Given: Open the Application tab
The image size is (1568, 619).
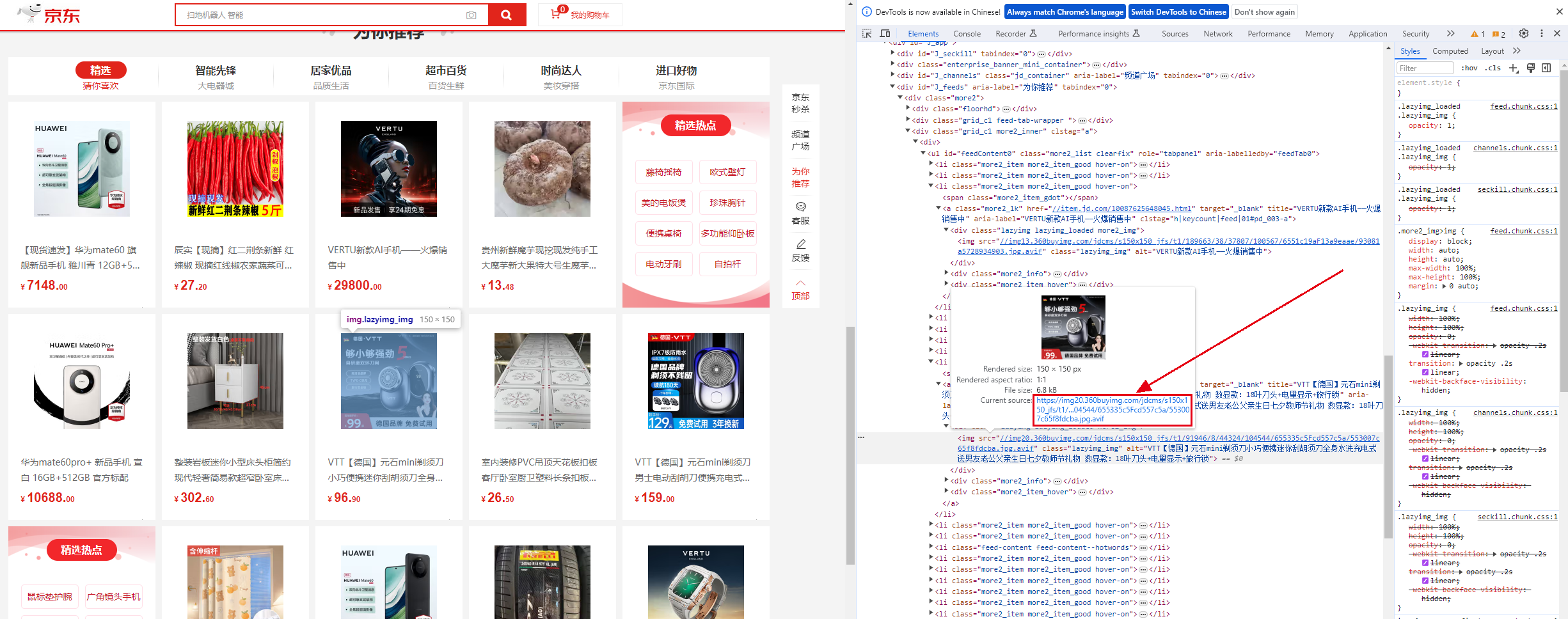Looking at the screenshot, I should 1368,34.
